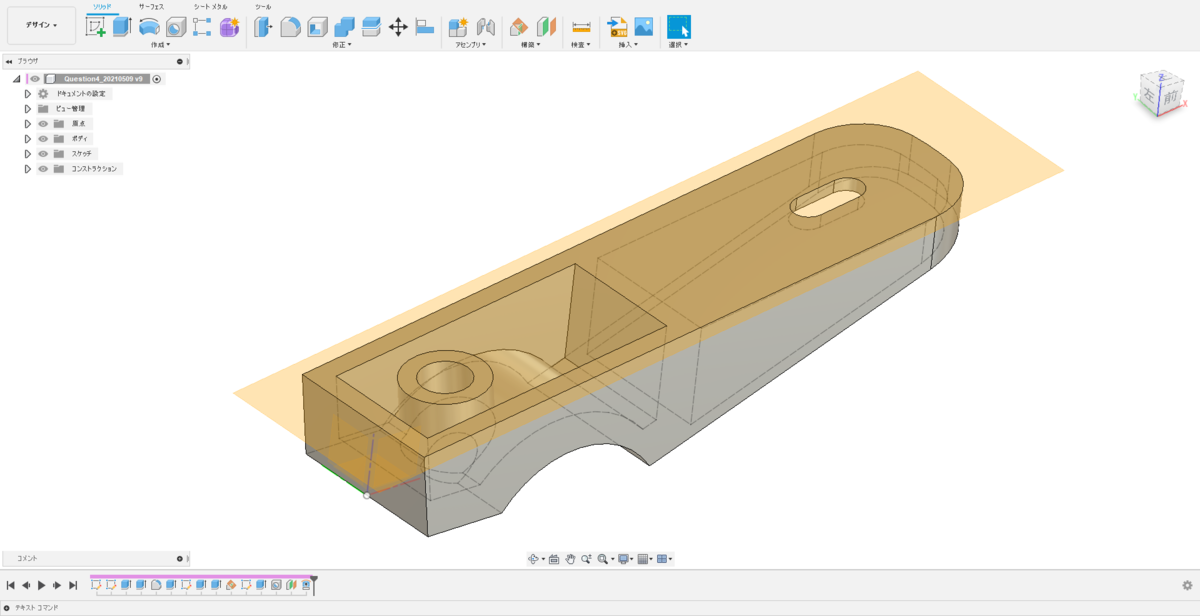This screenshot has width=1200, height=616.
Task: Select the Hole tool icon
Action: click(x=176, y=27)
